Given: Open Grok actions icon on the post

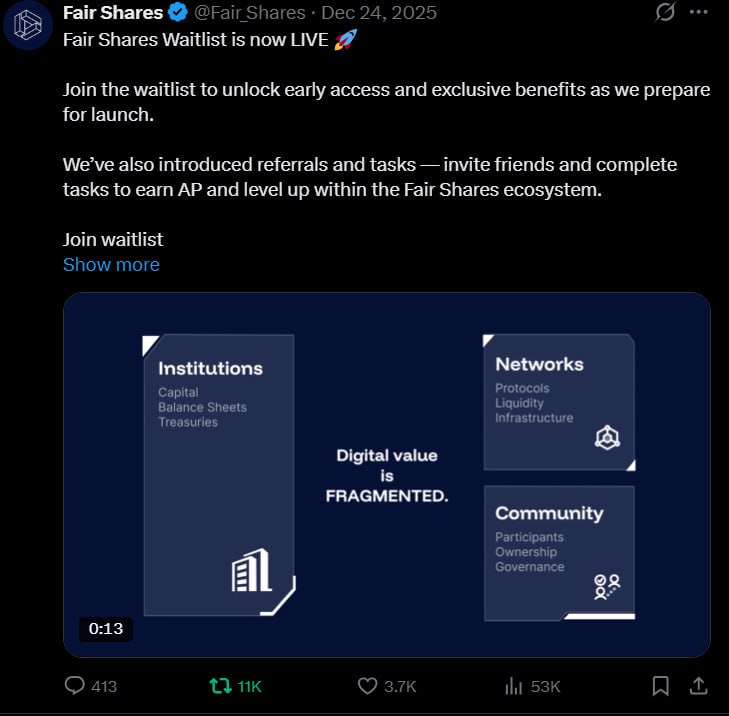Looking at the screenshot, I should [664, 13].
